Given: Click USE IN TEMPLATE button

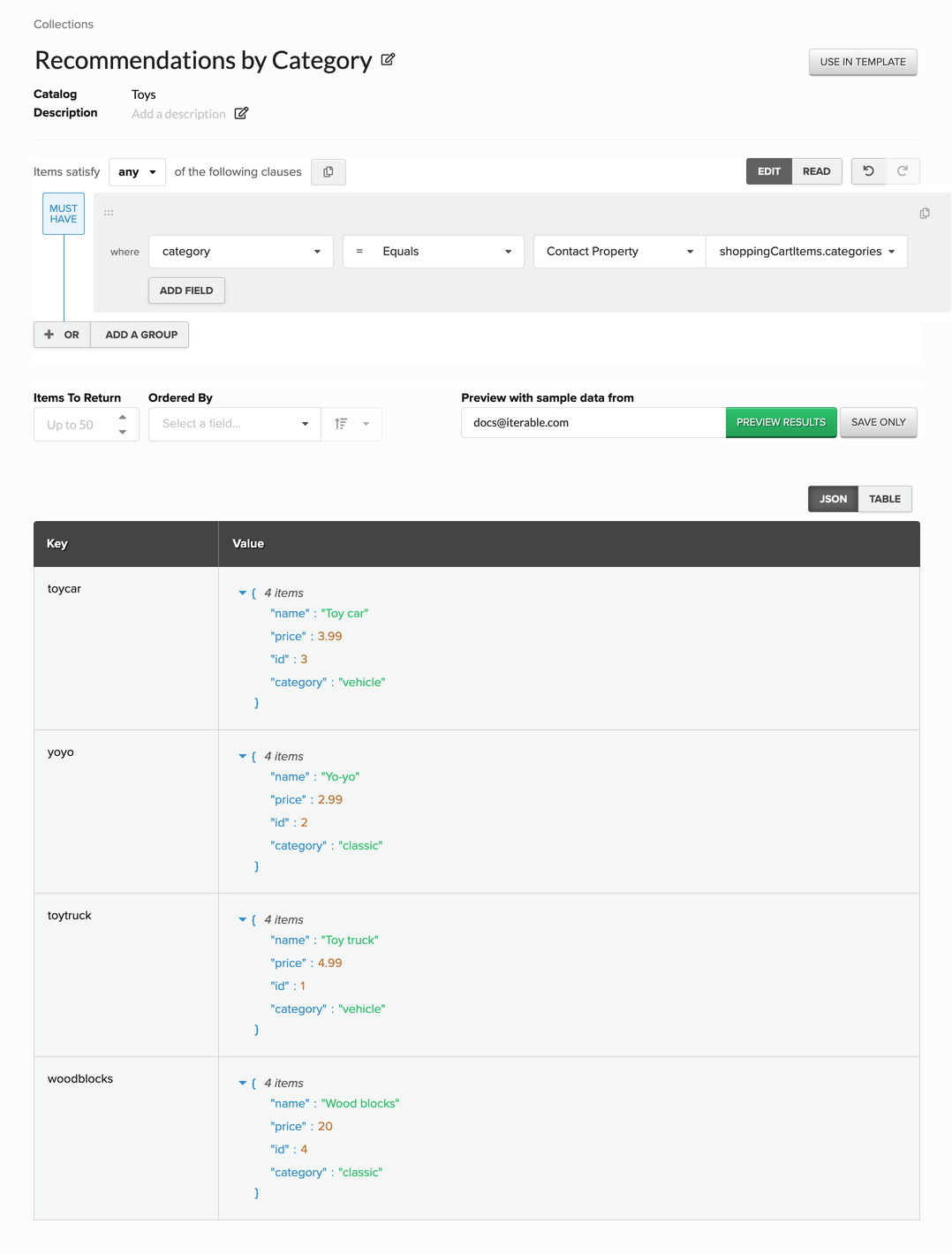Looking at the screenshot, I should coord(863,62).
